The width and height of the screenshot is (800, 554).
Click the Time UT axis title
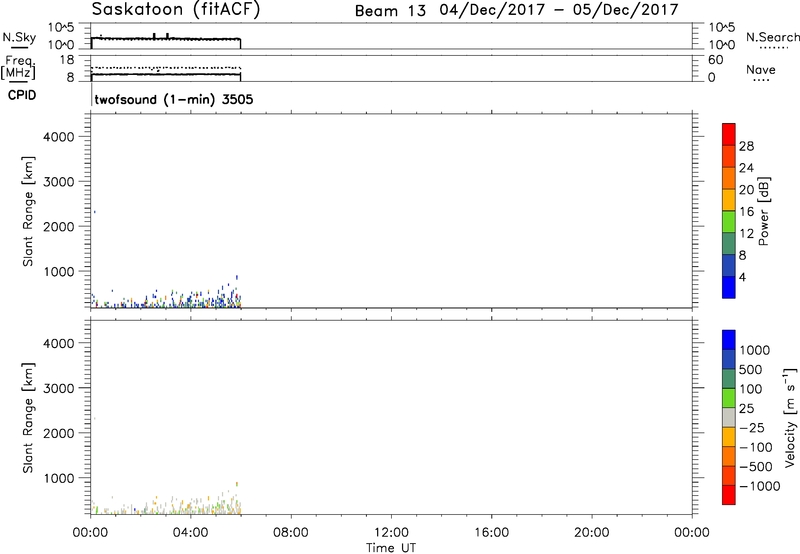click(391, 548)
